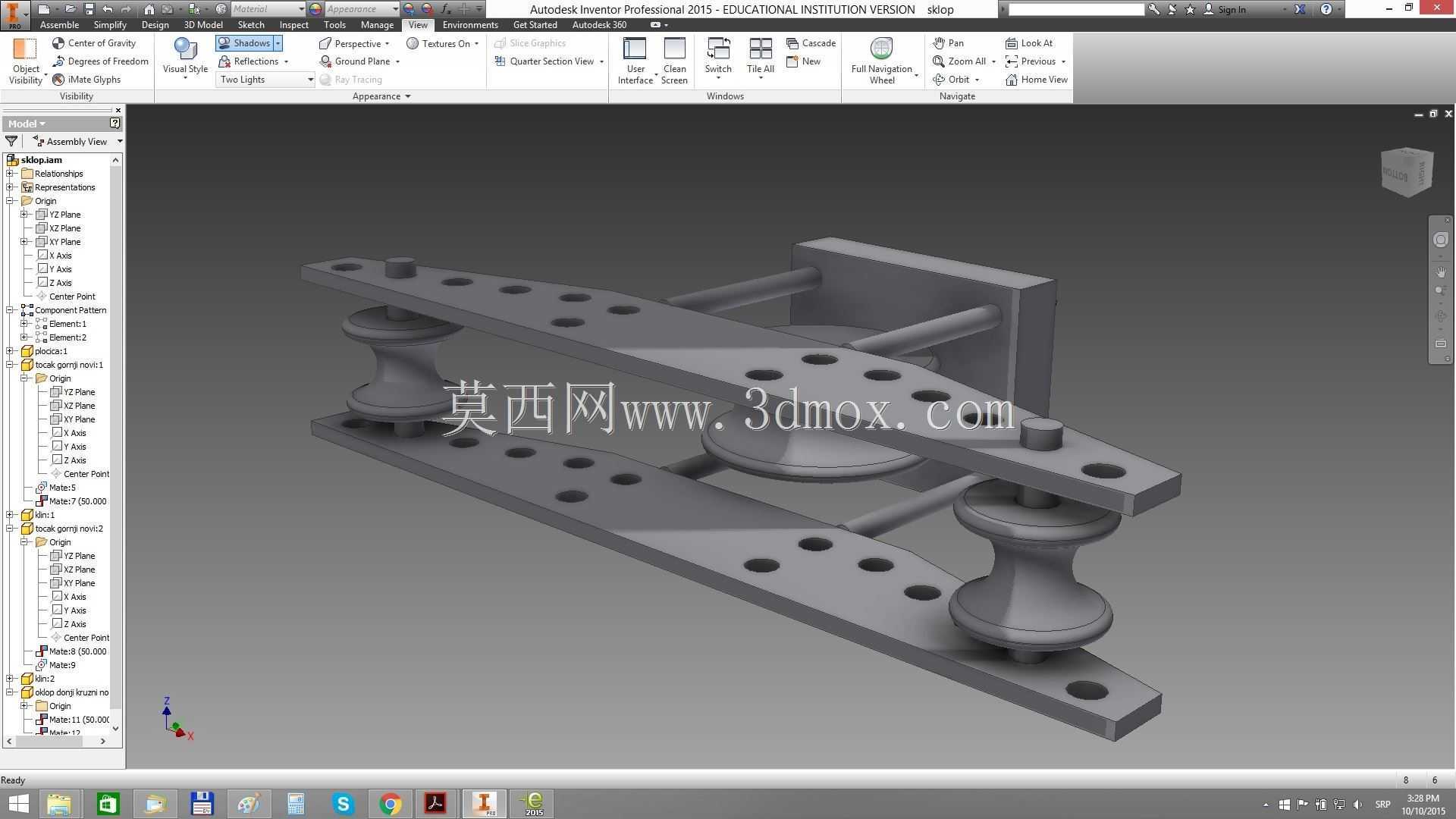Go to Previous view
Screen dimensions: 1456x819
pos(1031,61)
